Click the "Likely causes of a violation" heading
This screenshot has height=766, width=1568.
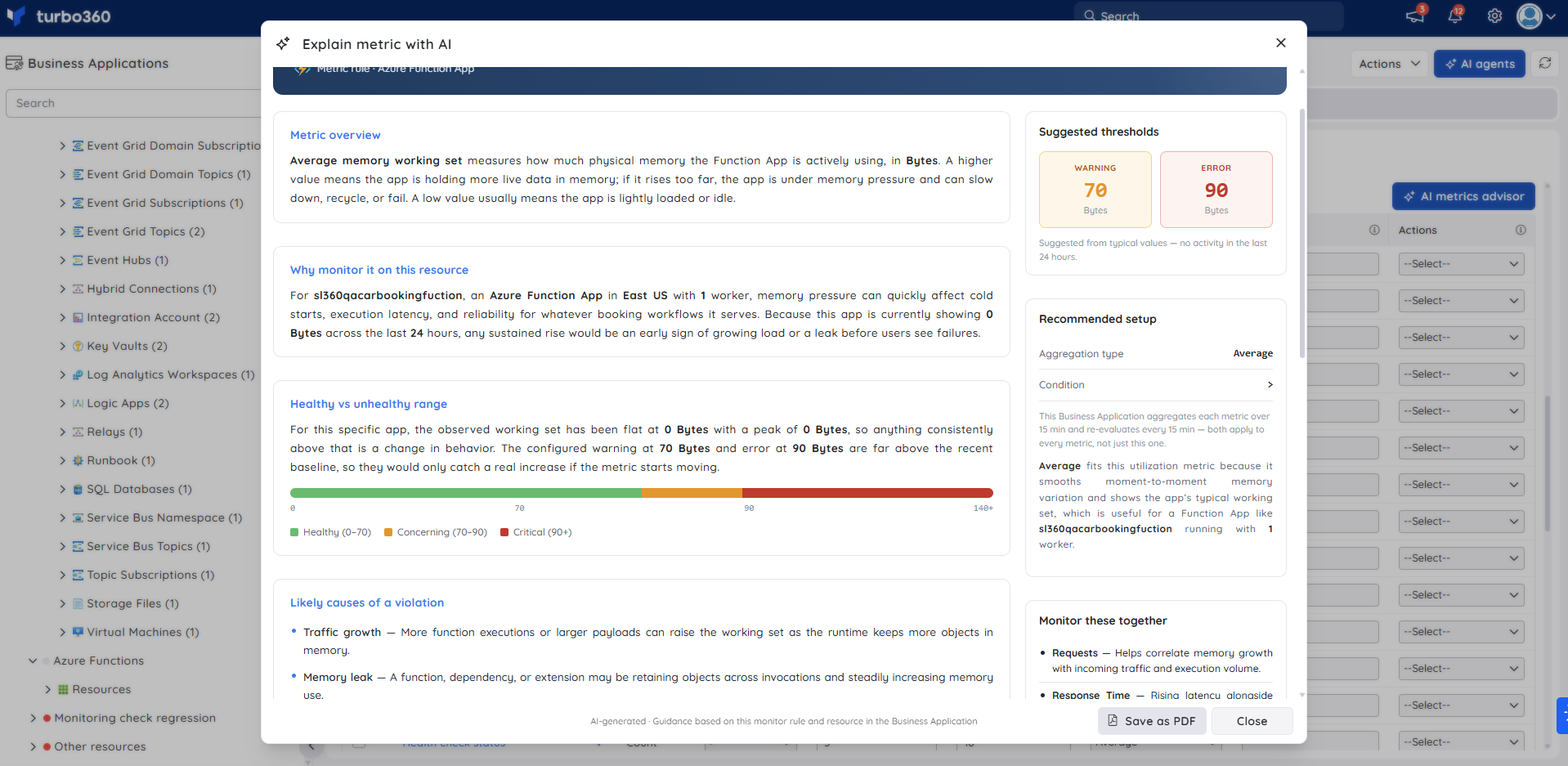(367, 602)
